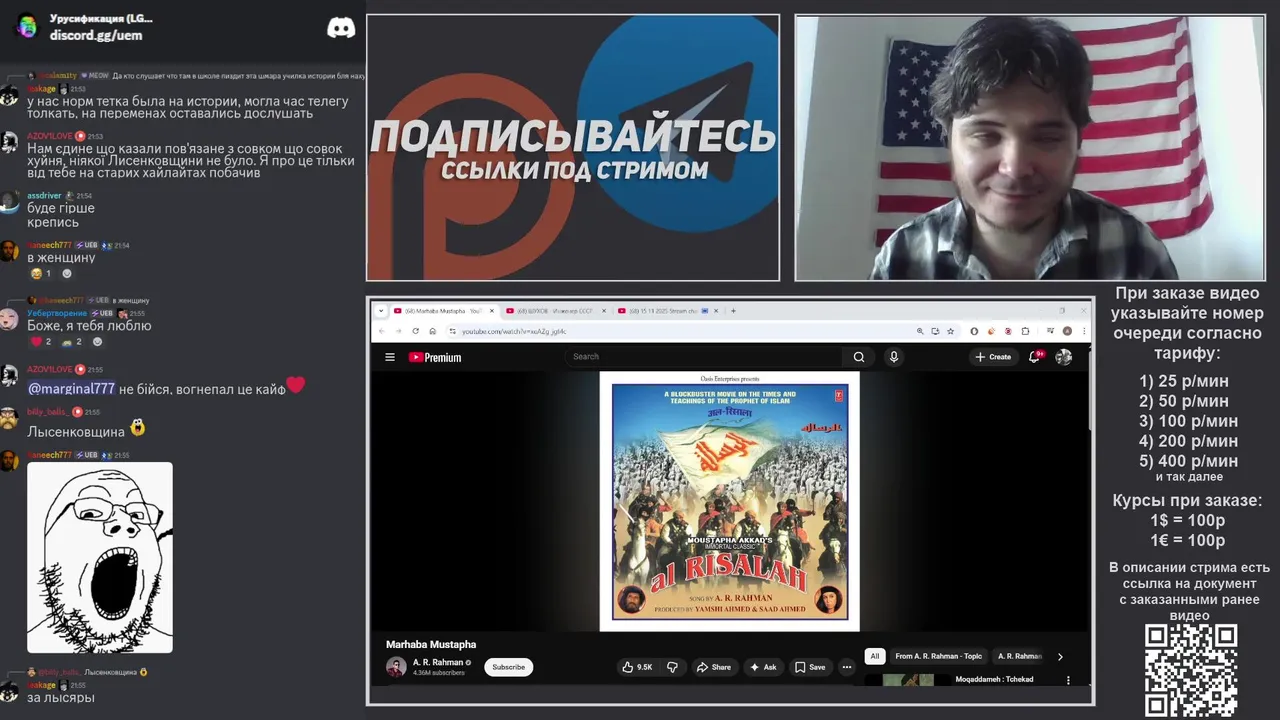Viewport: 1280px width, 720px height.
Task: Click chat username 'assdriver'
Action: (x=45, y=196)
